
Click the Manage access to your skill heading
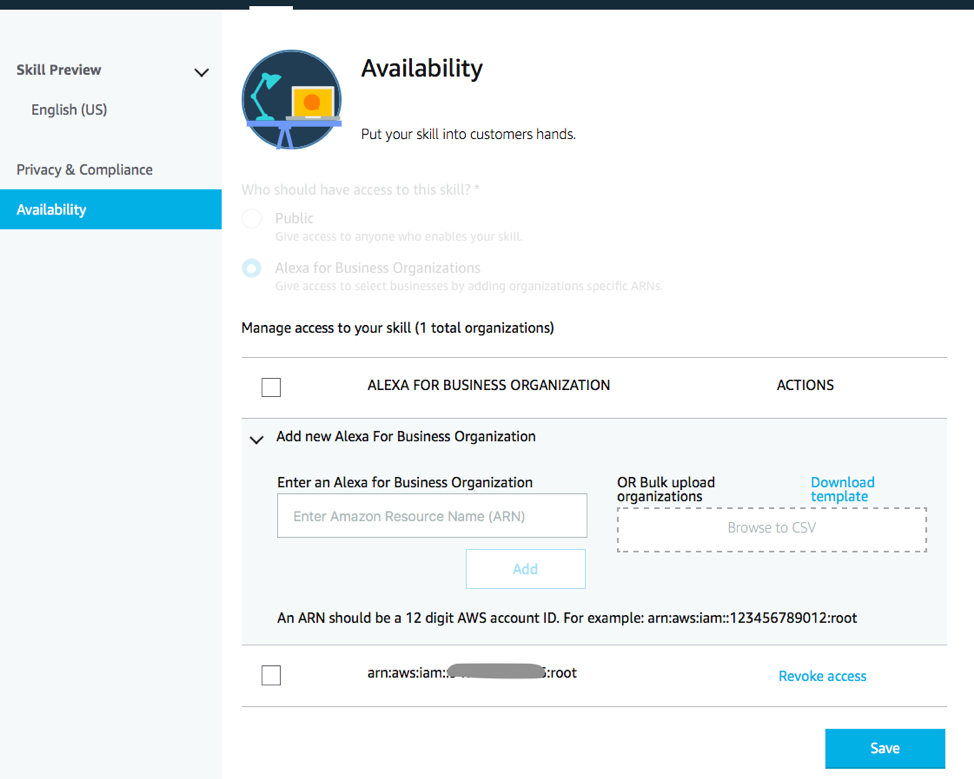pos(398,328)
